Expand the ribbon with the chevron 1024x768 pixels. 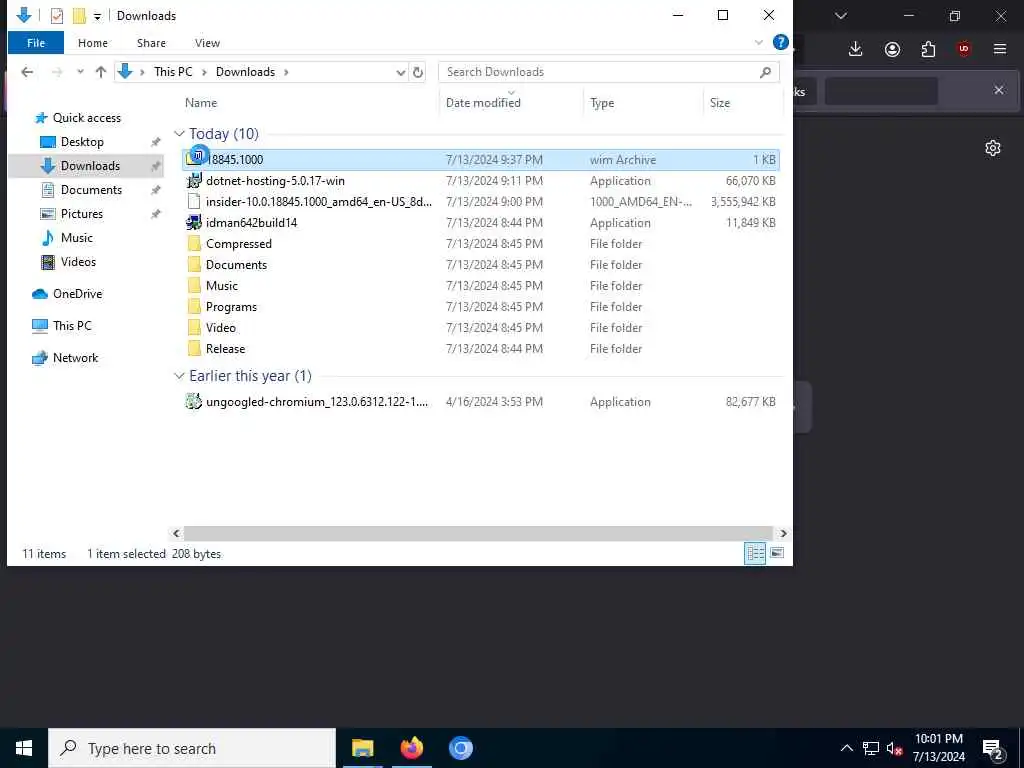pos(758,42)
